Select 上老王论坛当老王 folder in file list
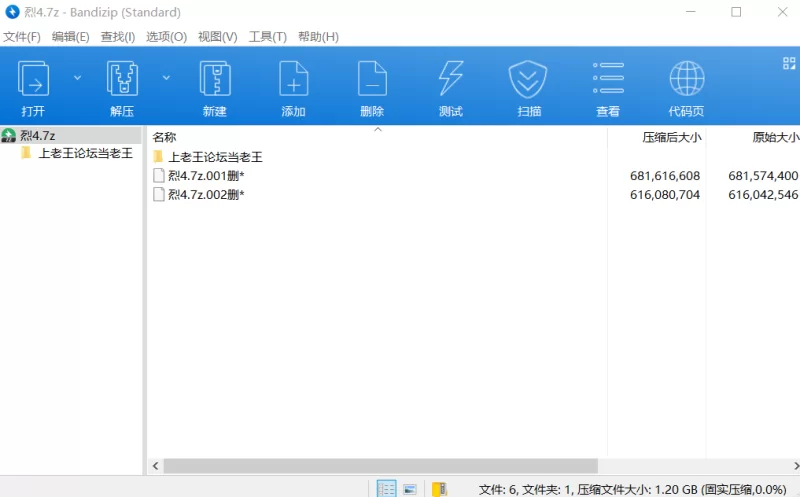Screen dimensions: 800x497 (215, 157)
